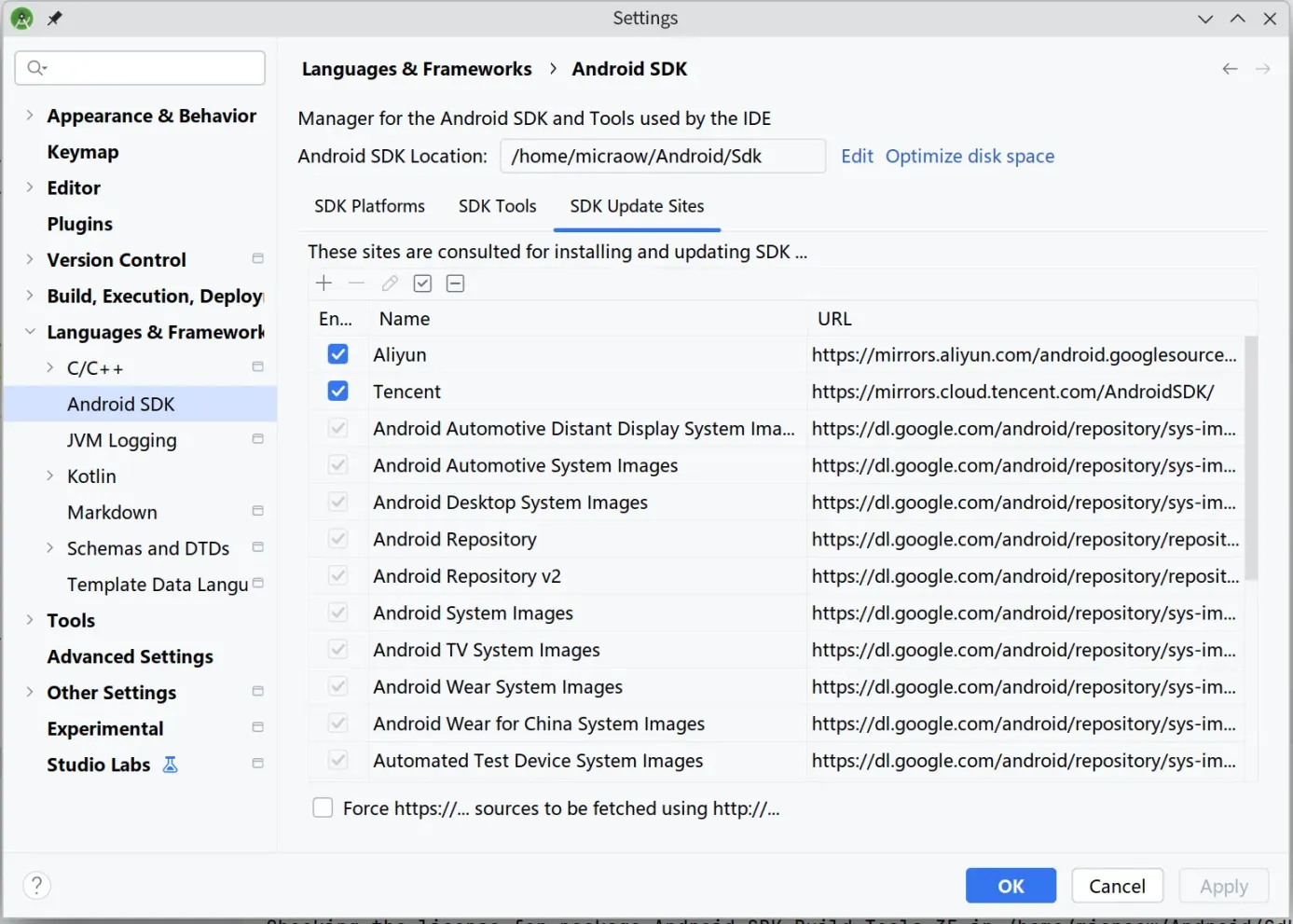The image size is (1293, 924).
Task: Click the pin icon in the title bar
Action: coord(53,17)
